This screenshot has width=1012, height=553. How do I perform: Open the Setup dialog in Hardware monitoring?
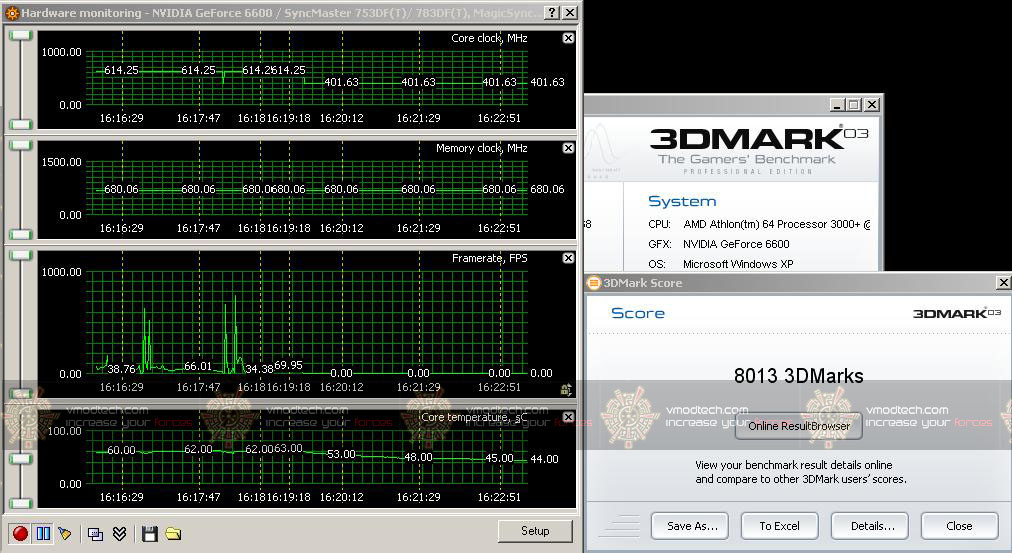[535, 531]
